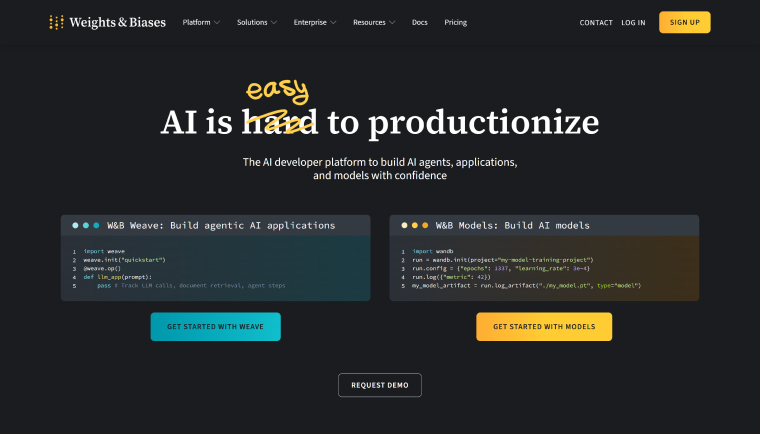This screenshot has height=434, width=760.
Task: Click the W&B Weave code window title
Action: (x=221, y=225)
